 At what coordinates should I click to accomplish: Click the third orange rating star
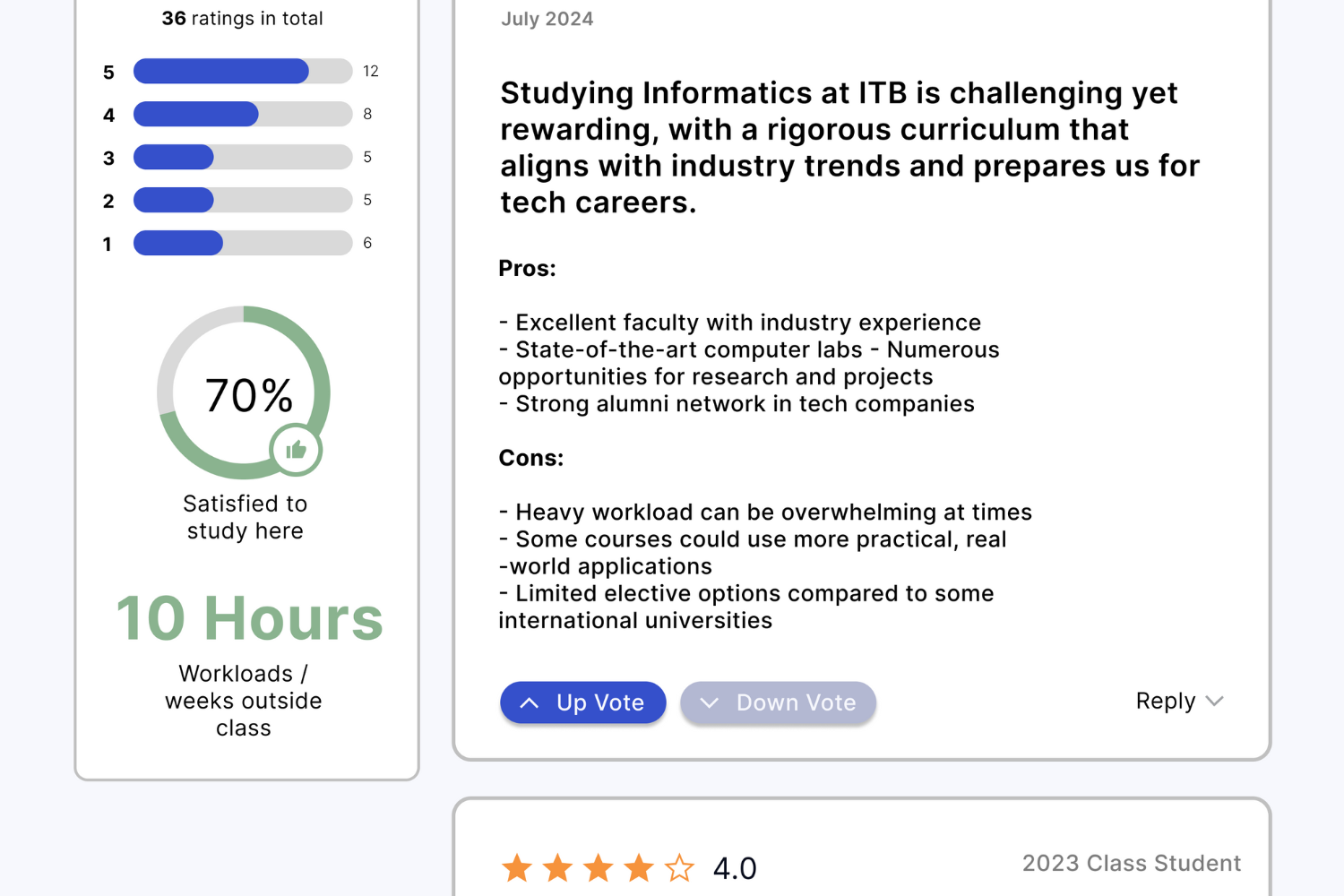599,867
